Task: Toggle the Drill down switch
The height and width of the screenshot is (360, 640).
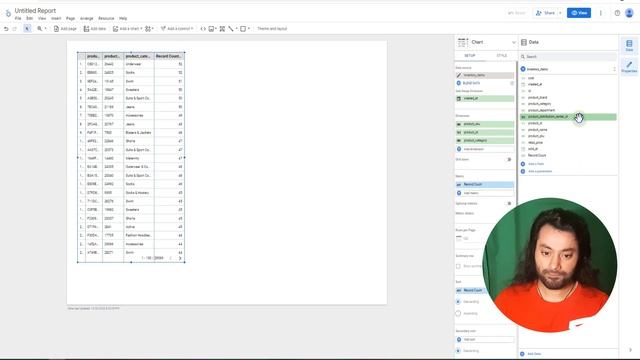Action: [508, 160]
